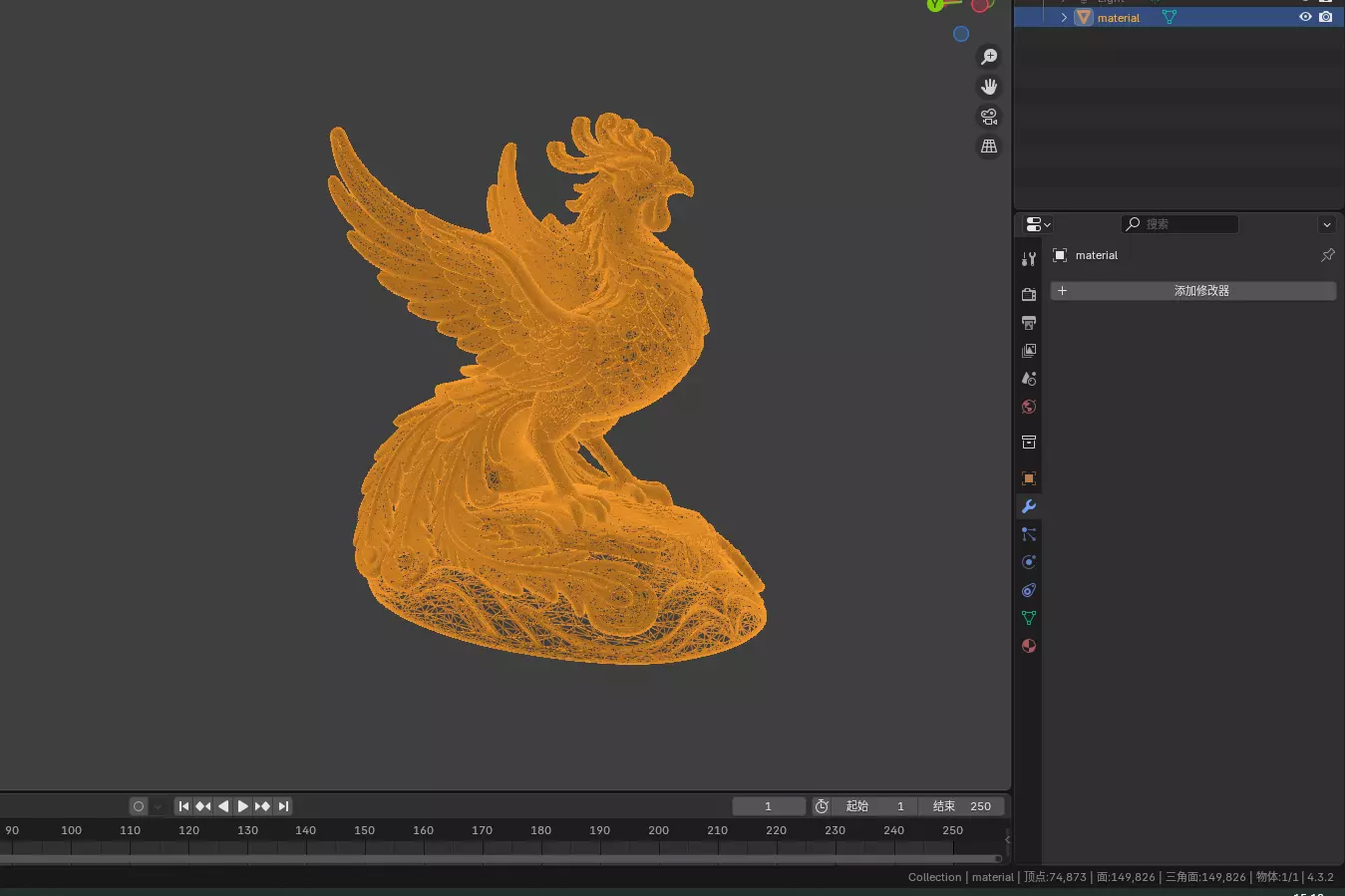
Task: Open the Render properties tab
Action: click(1029, 295)
